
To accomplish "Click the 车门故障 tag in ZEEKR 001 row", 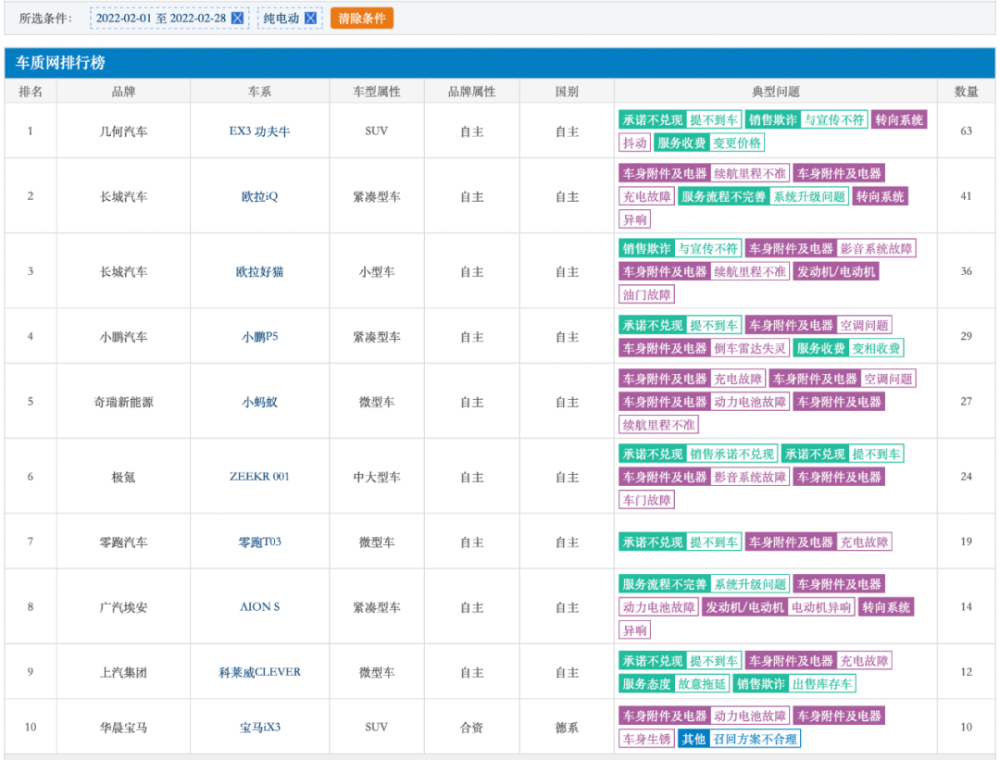I will [x=647, y=500].
